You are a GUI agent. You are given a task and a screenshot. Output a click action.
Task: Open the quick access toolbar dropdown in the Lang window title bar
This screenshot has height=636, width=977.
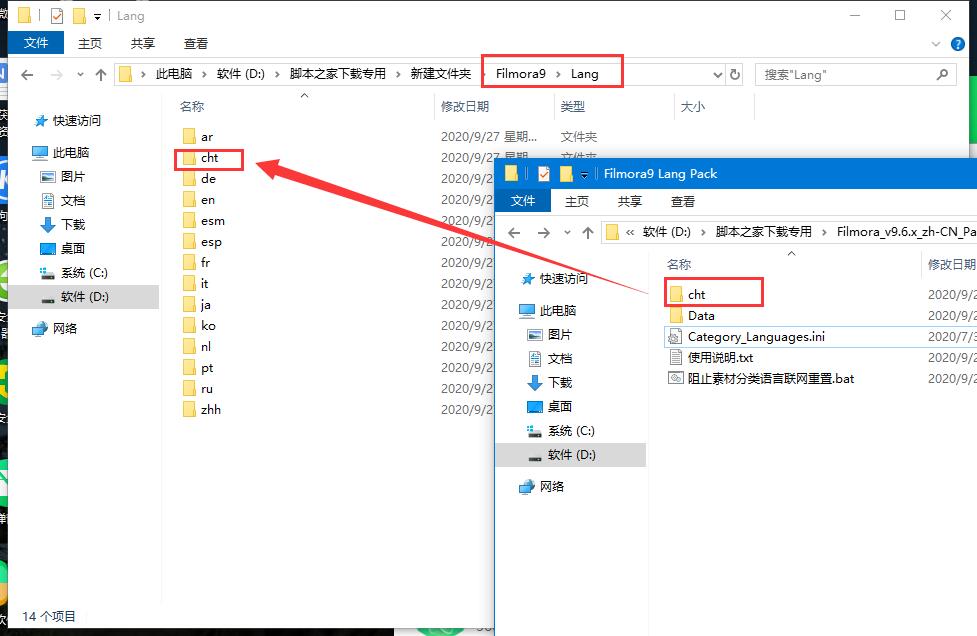[97, 16]
